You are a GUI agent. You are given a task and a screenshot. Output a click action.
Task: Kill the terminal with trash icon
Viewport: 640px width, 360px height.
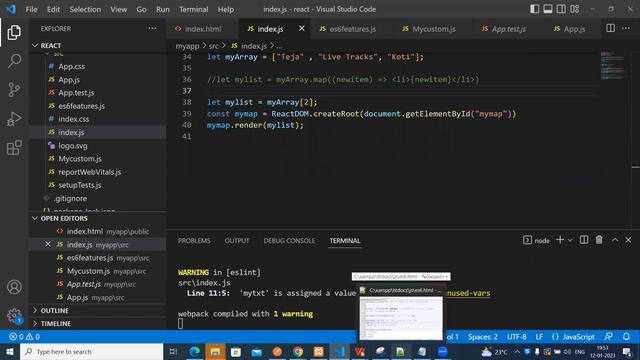[x=599, y=240]
